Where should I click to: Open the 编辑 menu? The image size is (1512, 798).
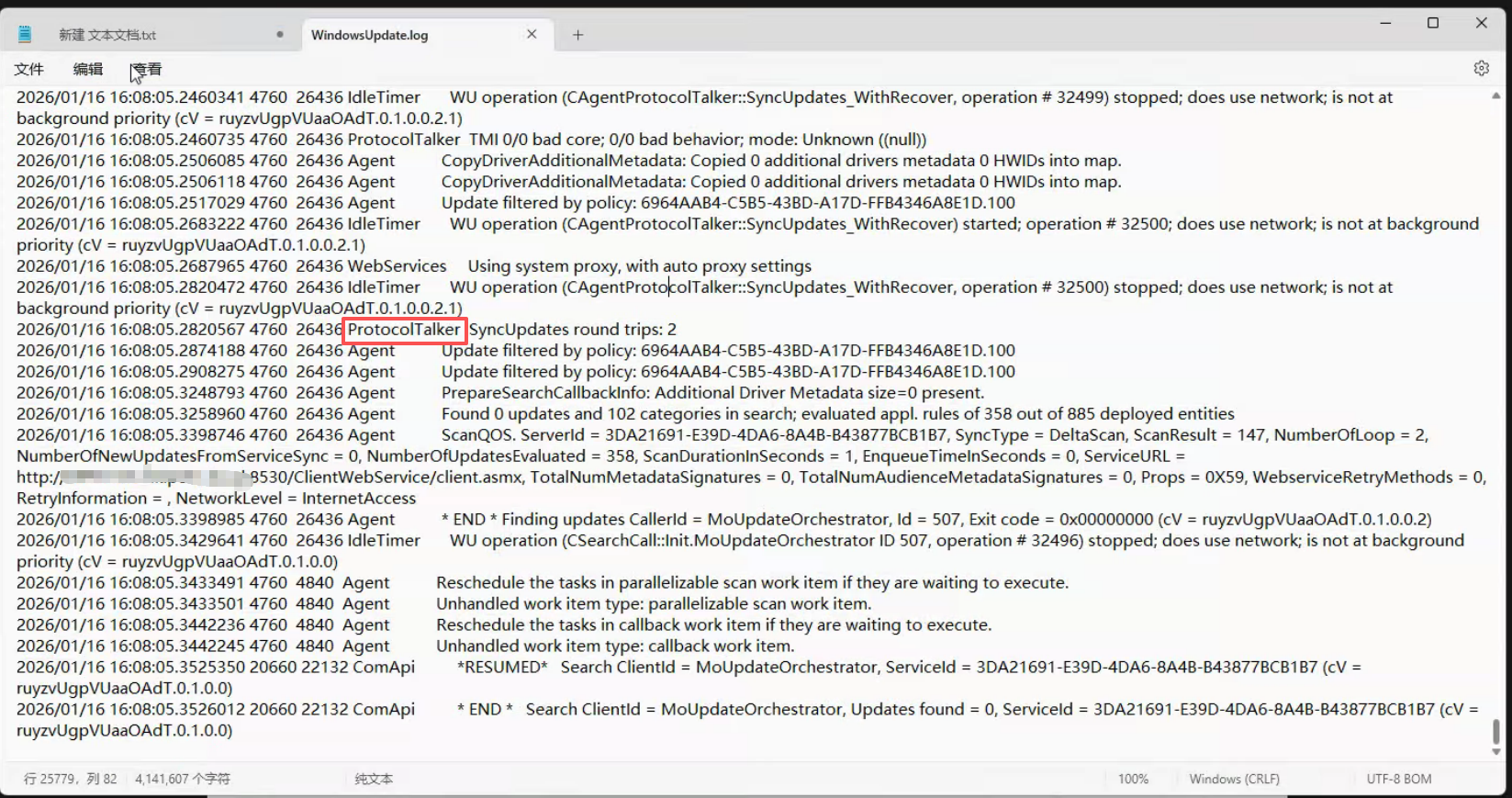(x=88, y=69)
